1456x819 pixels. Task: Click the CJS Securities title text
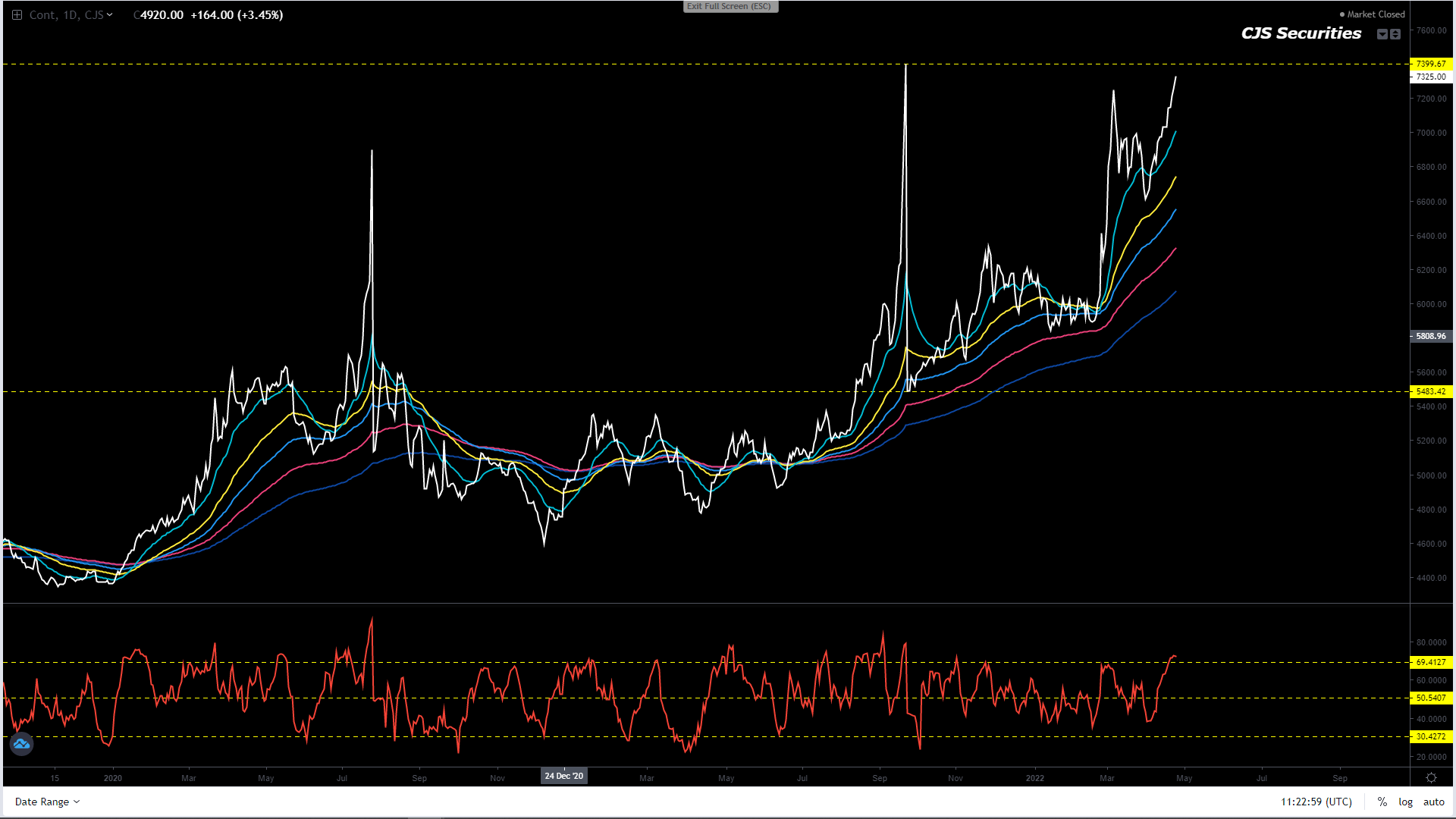[1301, 33]
